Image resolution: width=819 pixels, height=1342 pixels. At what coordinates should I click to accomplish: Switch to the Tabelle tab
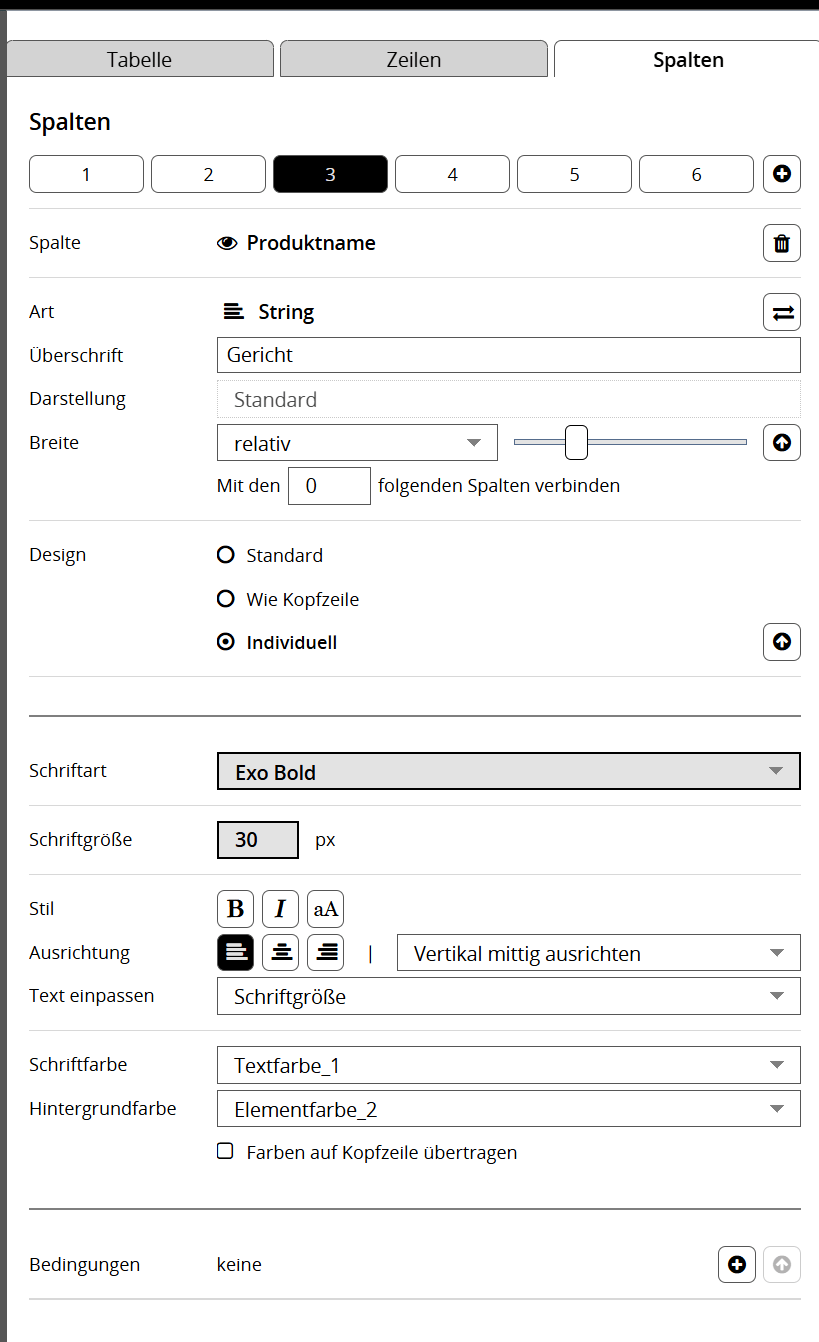140,60
